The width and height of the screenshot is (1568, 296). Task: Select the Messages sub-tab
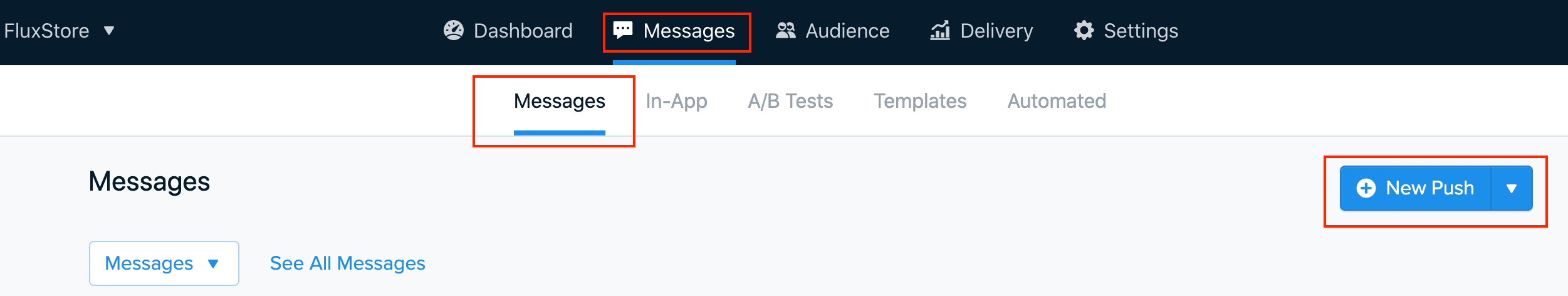click(559, 101)
